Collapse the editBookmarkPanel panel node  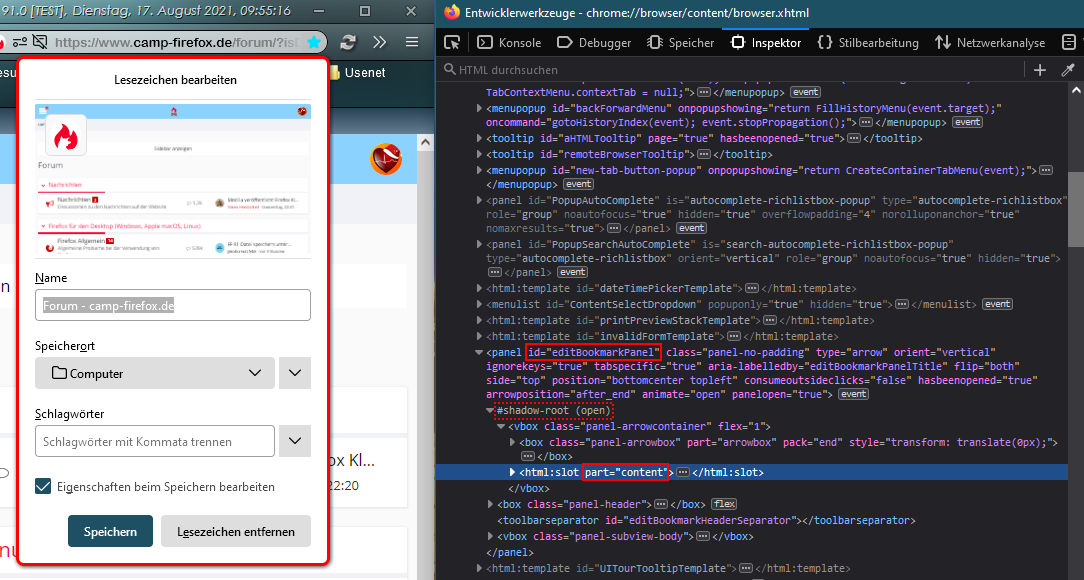pos(478,353)
